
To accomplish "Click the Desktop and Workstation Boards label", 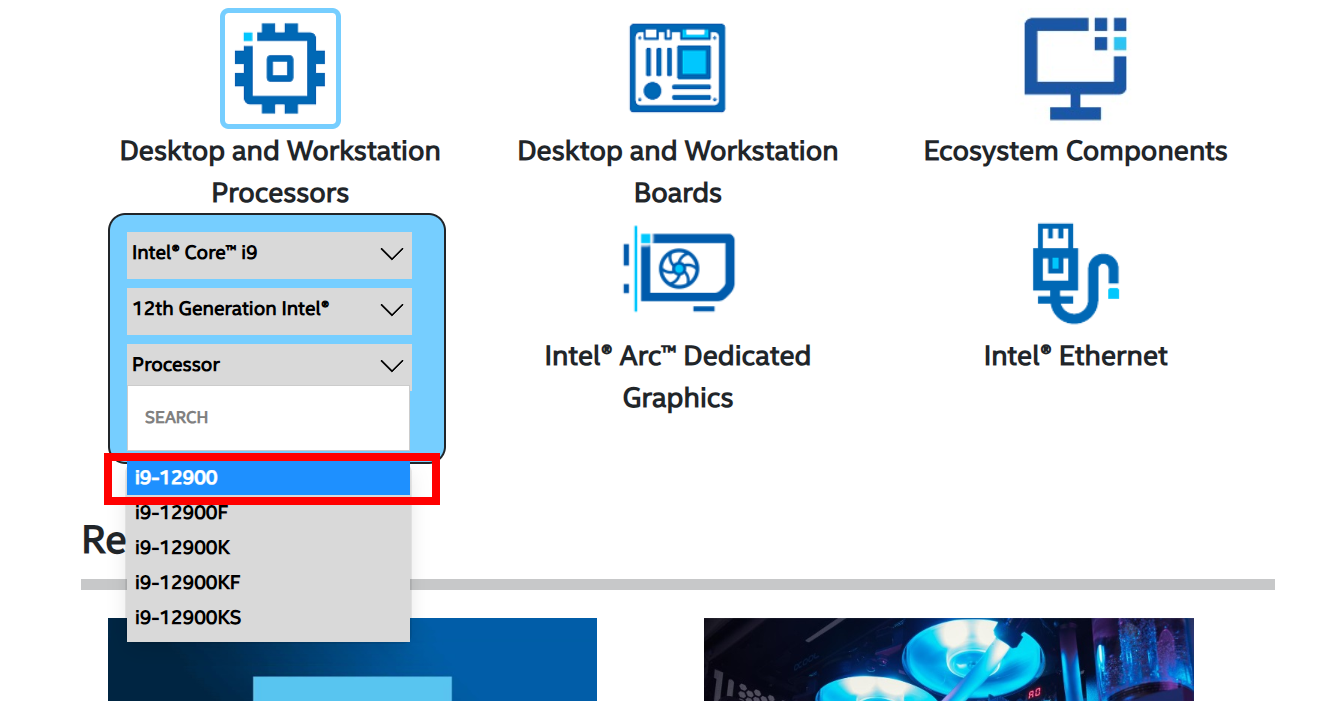I will point(678,172).
